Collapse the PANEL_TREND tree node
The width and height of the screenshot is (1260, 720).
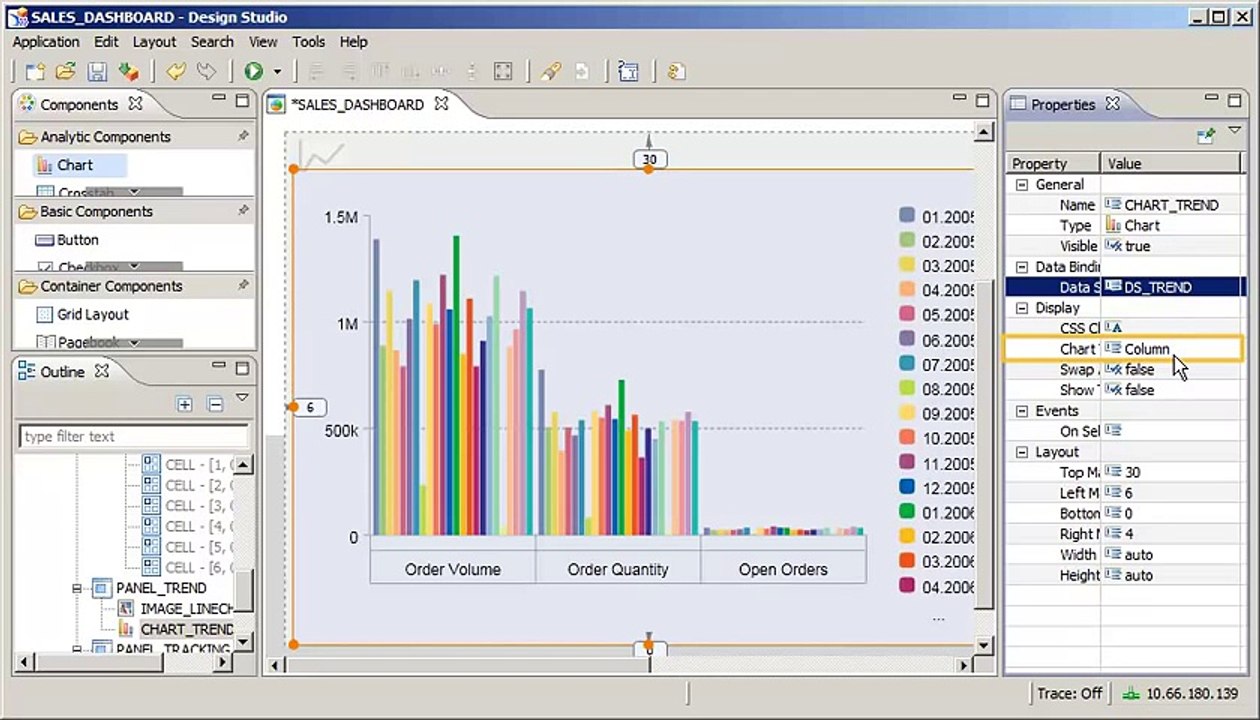tap(76, 588)
